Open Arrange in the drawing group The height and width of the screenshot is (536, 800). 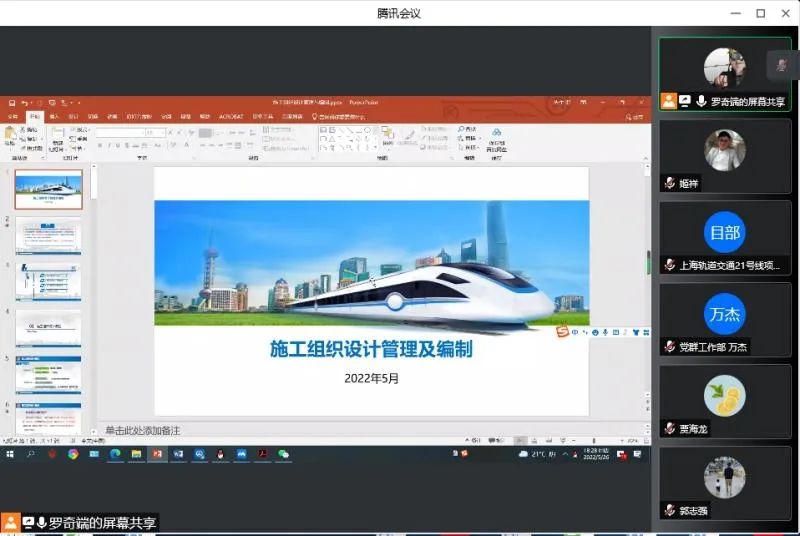[x=388, y=136]
